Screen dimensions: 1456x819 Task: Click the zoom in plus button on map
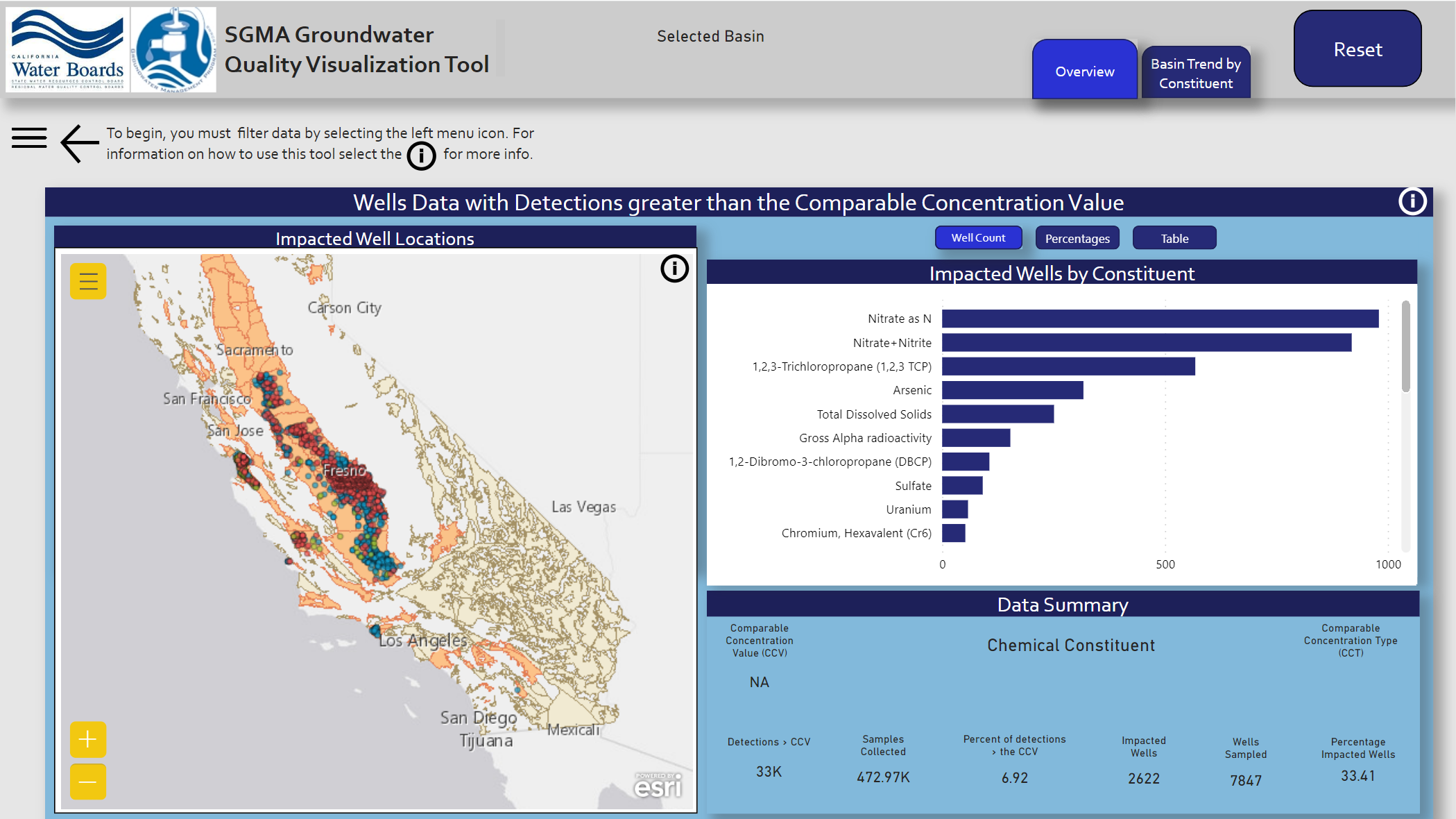[x=88, y=739]
